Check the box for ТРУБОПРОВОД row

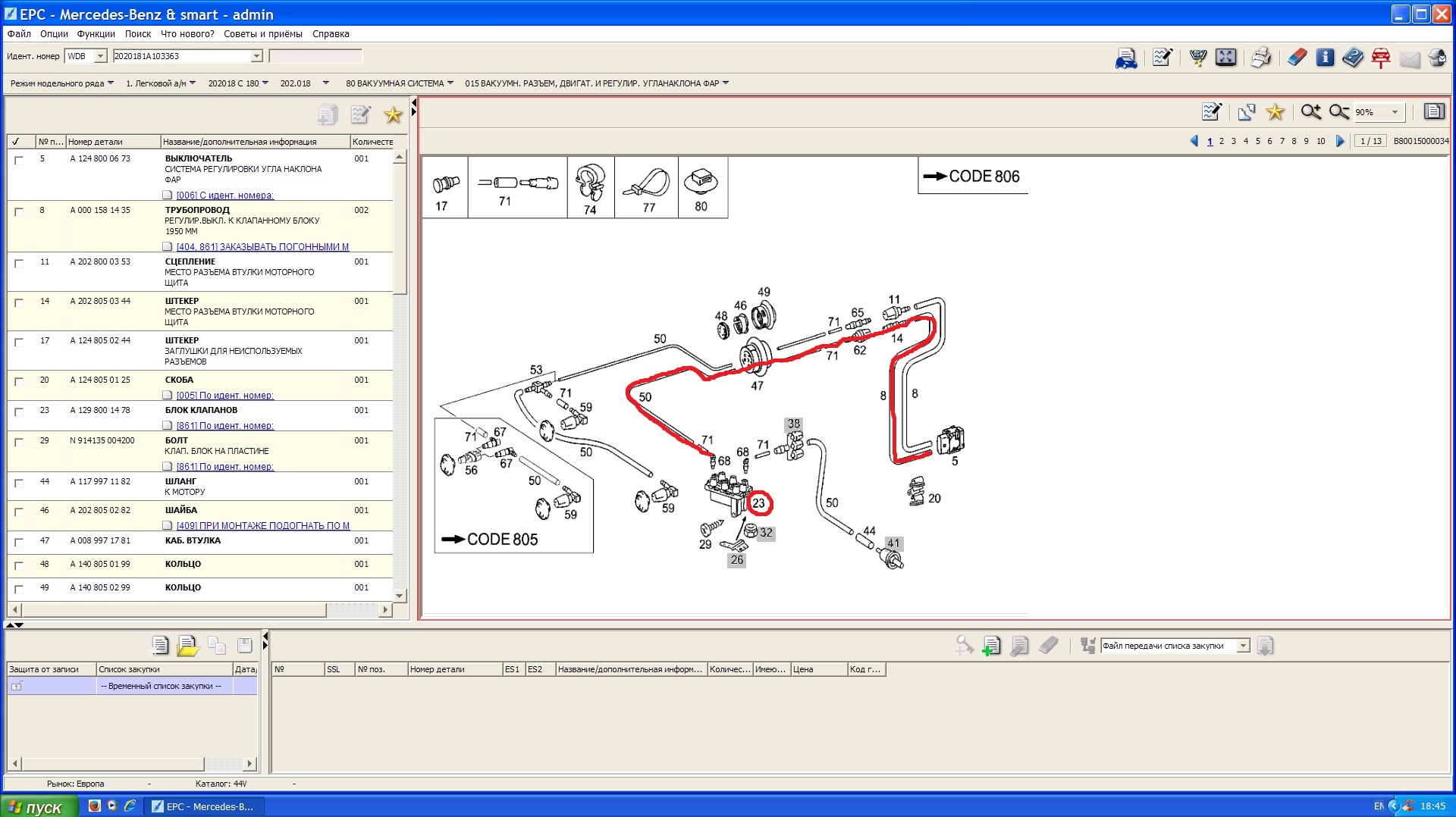tap(19, 211)
